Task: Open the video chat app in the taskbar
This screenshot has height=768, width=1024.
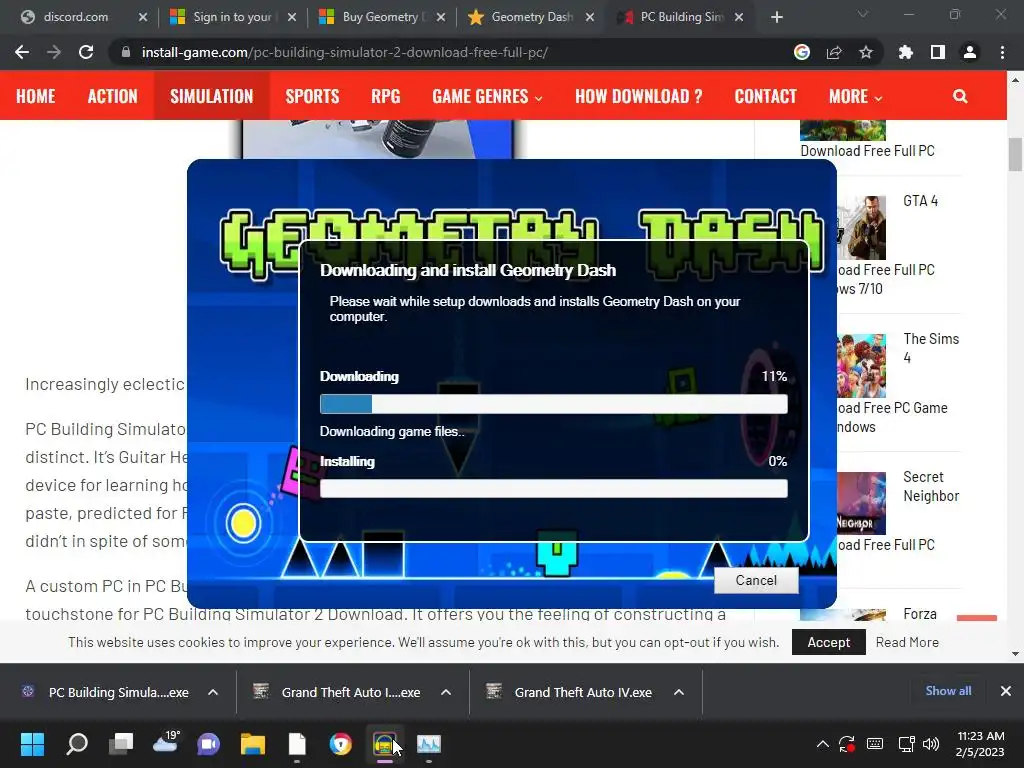Action: (209, 744)
